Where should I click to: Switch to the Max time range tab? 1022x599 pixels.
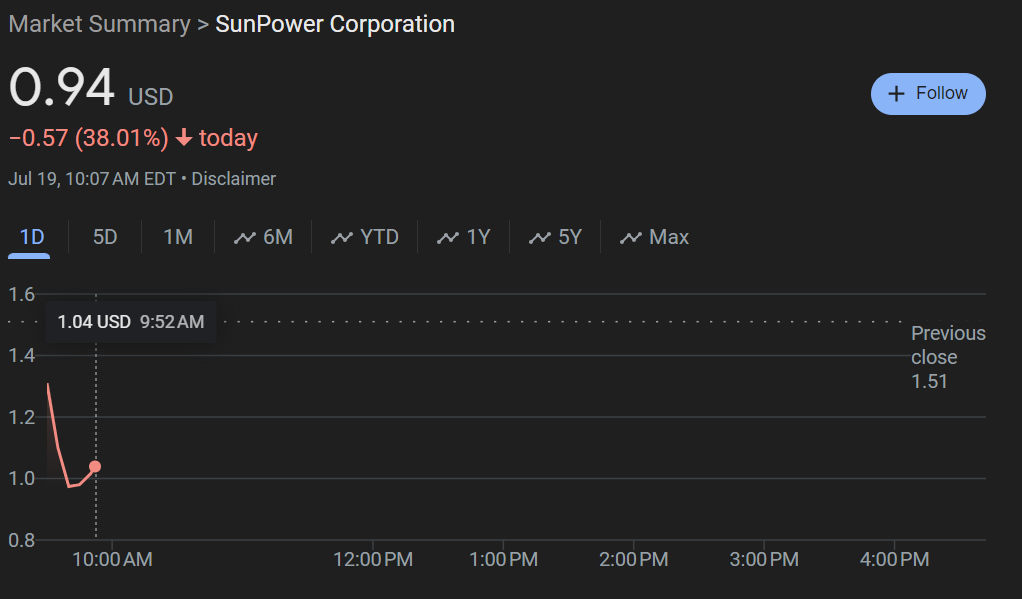(x=654, y=237)
